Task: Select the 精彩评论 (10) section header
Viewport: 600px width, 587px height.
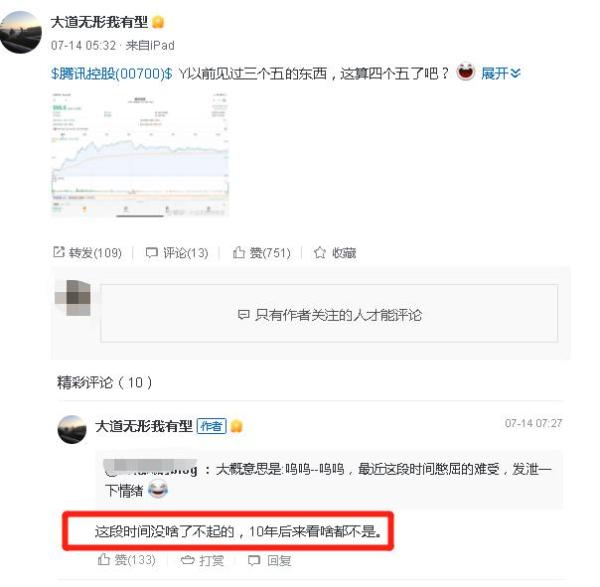Action: [x=104, y=382]
